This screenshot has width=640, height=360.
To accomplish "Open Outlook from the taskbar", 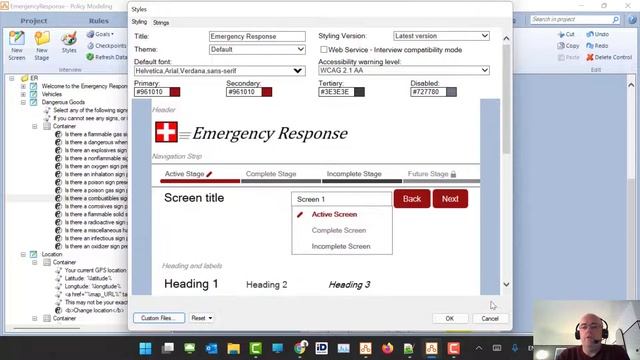I will click(x=211, y=348).
